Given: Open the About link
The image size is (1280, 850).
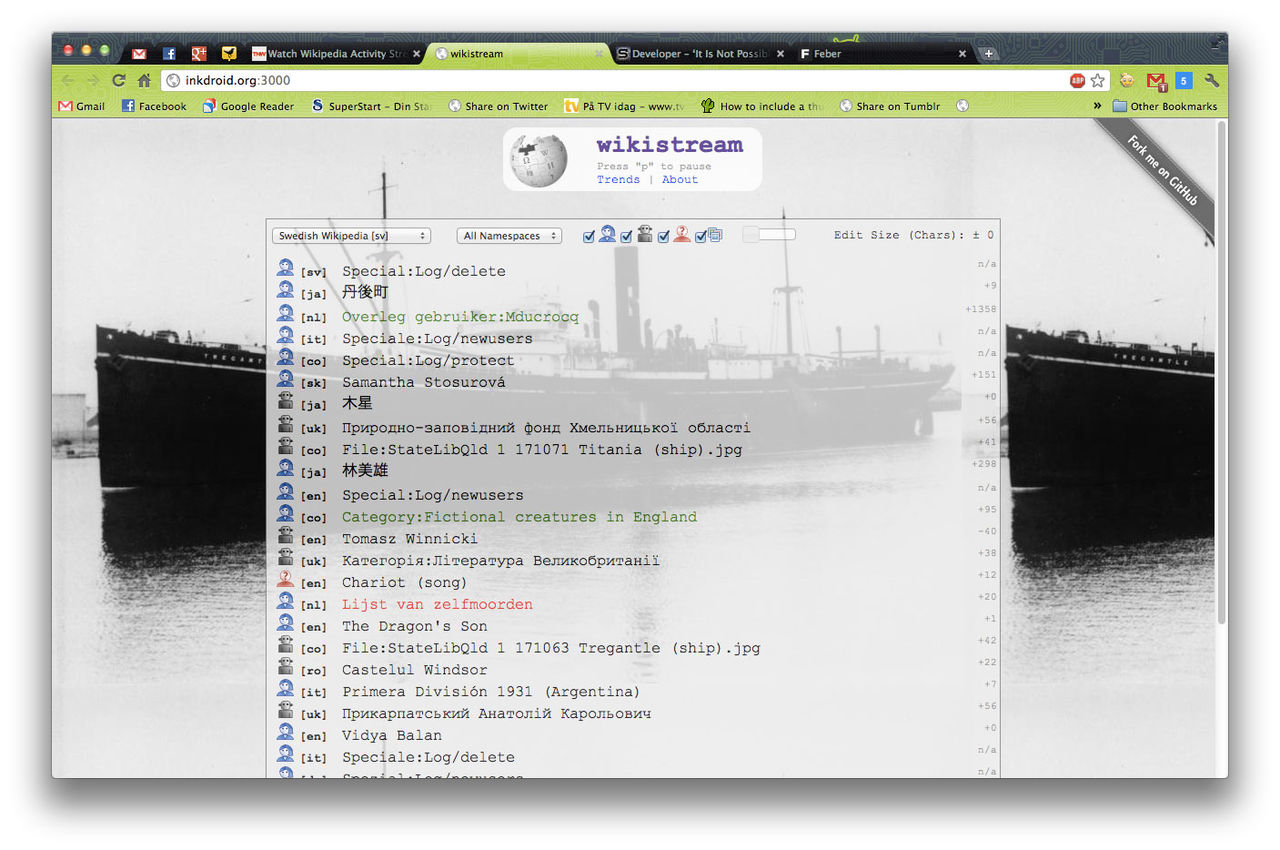Looking at the screenshot, I should coord(680,180).
